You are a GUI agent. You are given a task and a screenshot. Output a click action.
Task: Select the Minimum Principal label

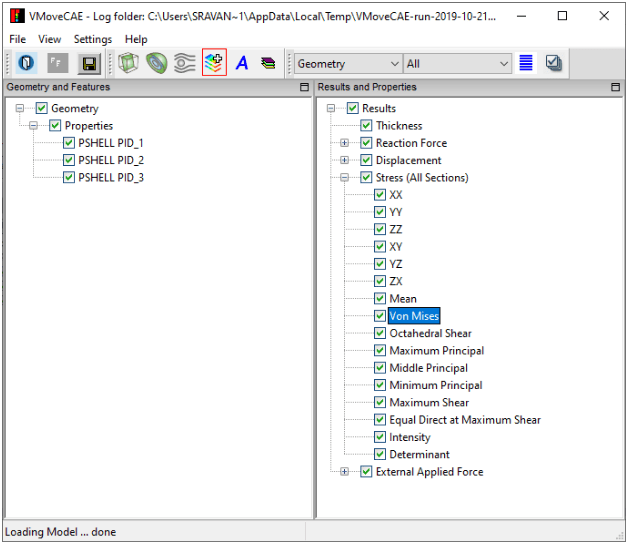coord(436,385)
